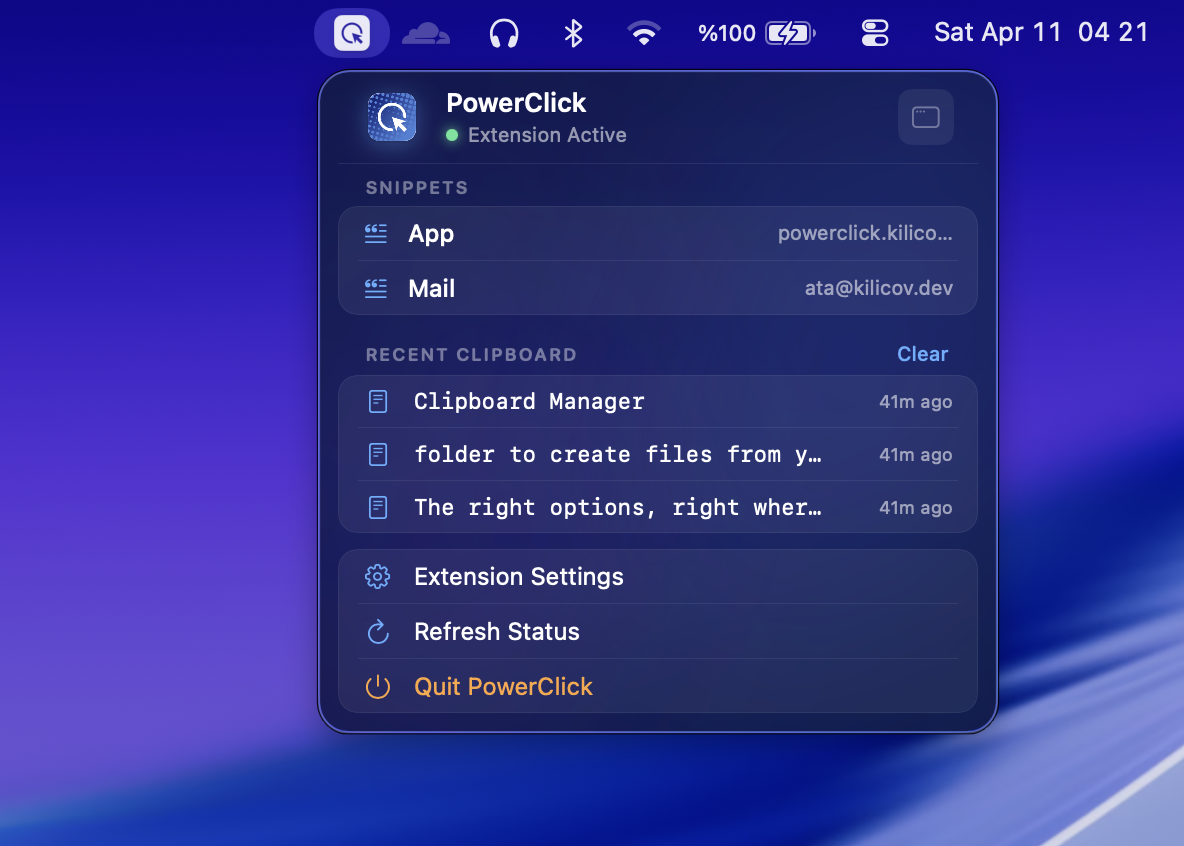Toggle Wi-Fi from the menu bar
The width and height of the screenshot is (1184, 846).
(x=643, y=32)
